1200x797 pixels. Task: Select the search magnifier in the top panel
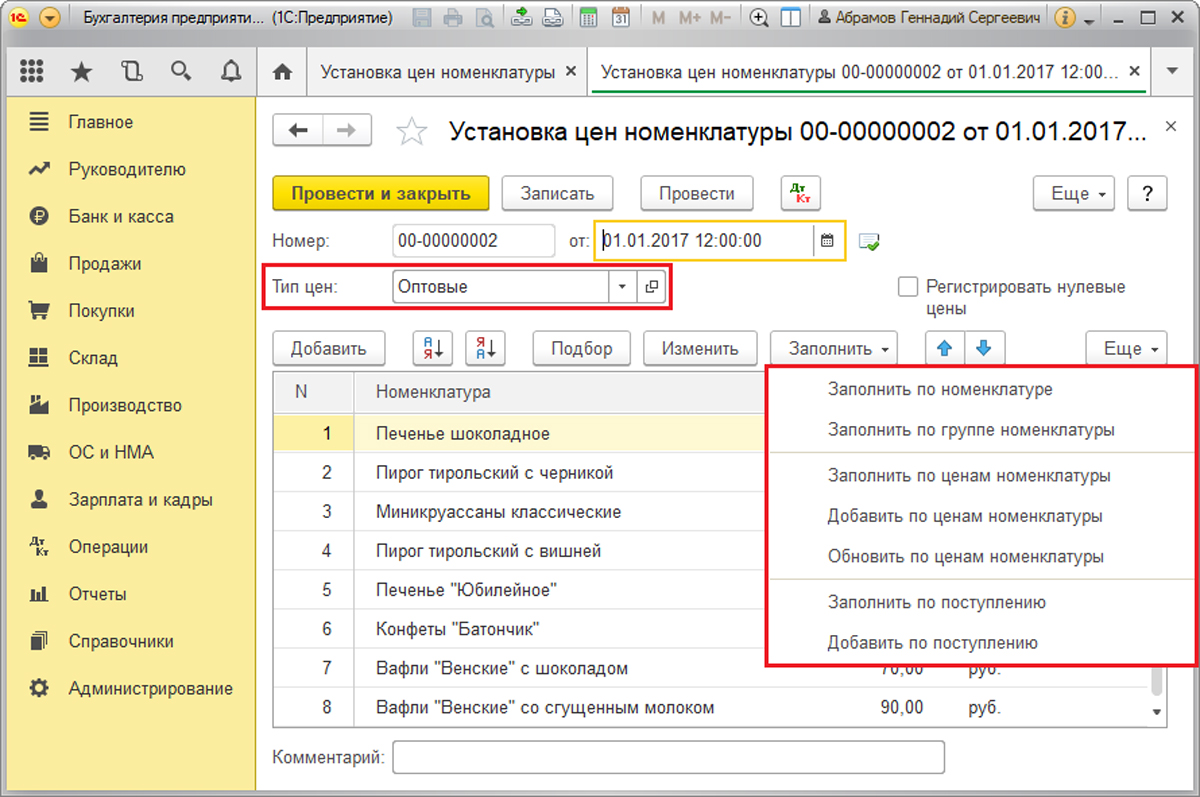pyautogui.click(x=181, y=71)
